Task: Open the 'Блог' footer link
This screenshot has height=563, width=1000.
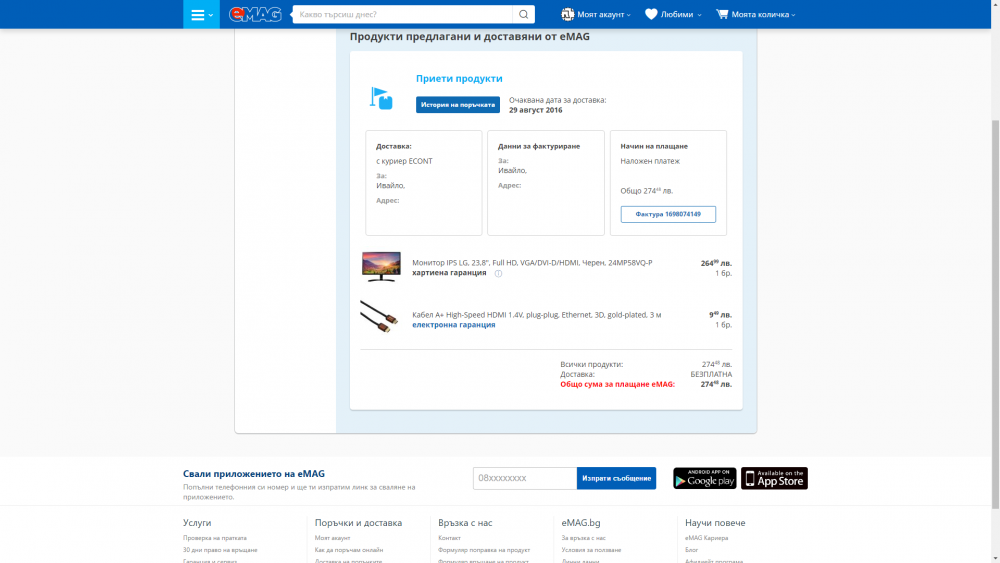Action: (x=691, y=550)
